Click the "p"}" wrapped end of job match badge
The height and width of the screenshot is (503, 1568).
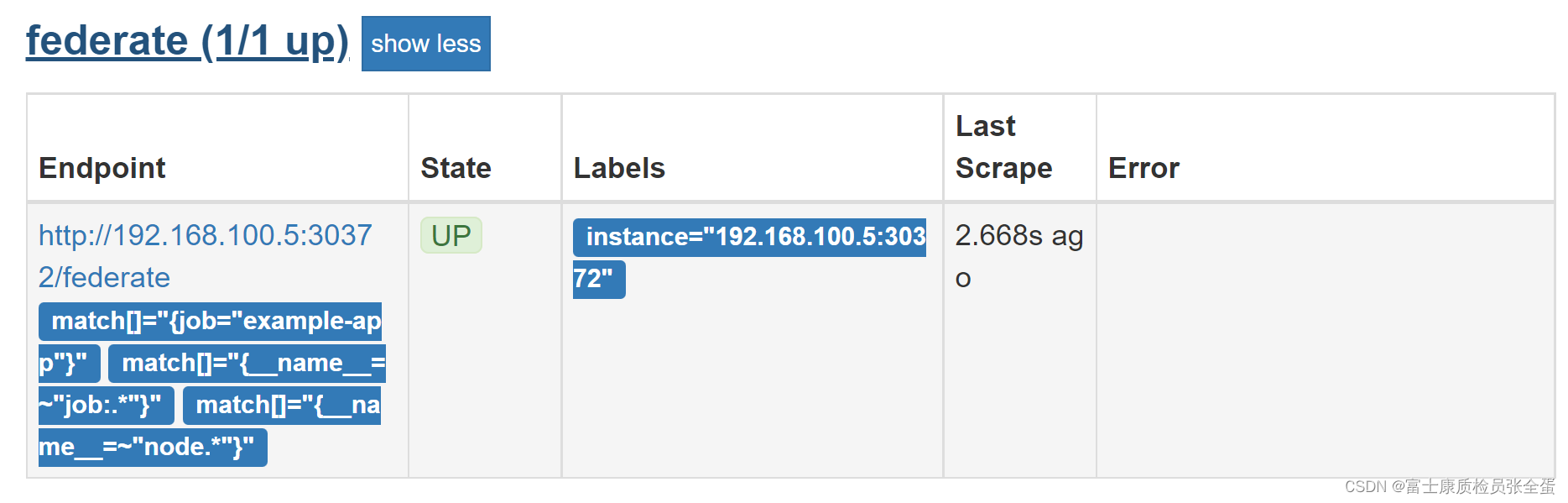coord(70,364)
